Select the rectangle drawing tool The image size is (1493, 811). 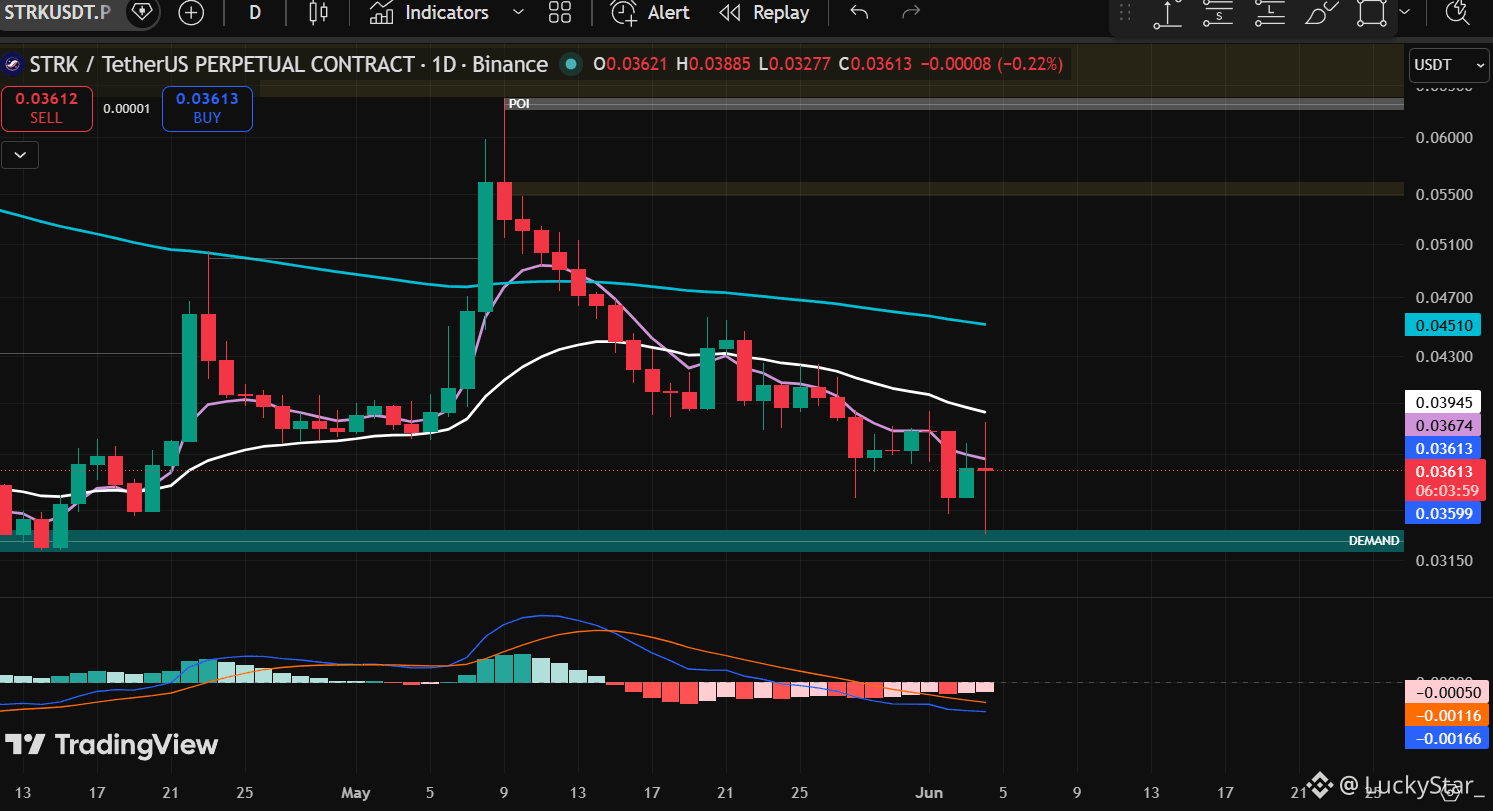pos(1372,13)
